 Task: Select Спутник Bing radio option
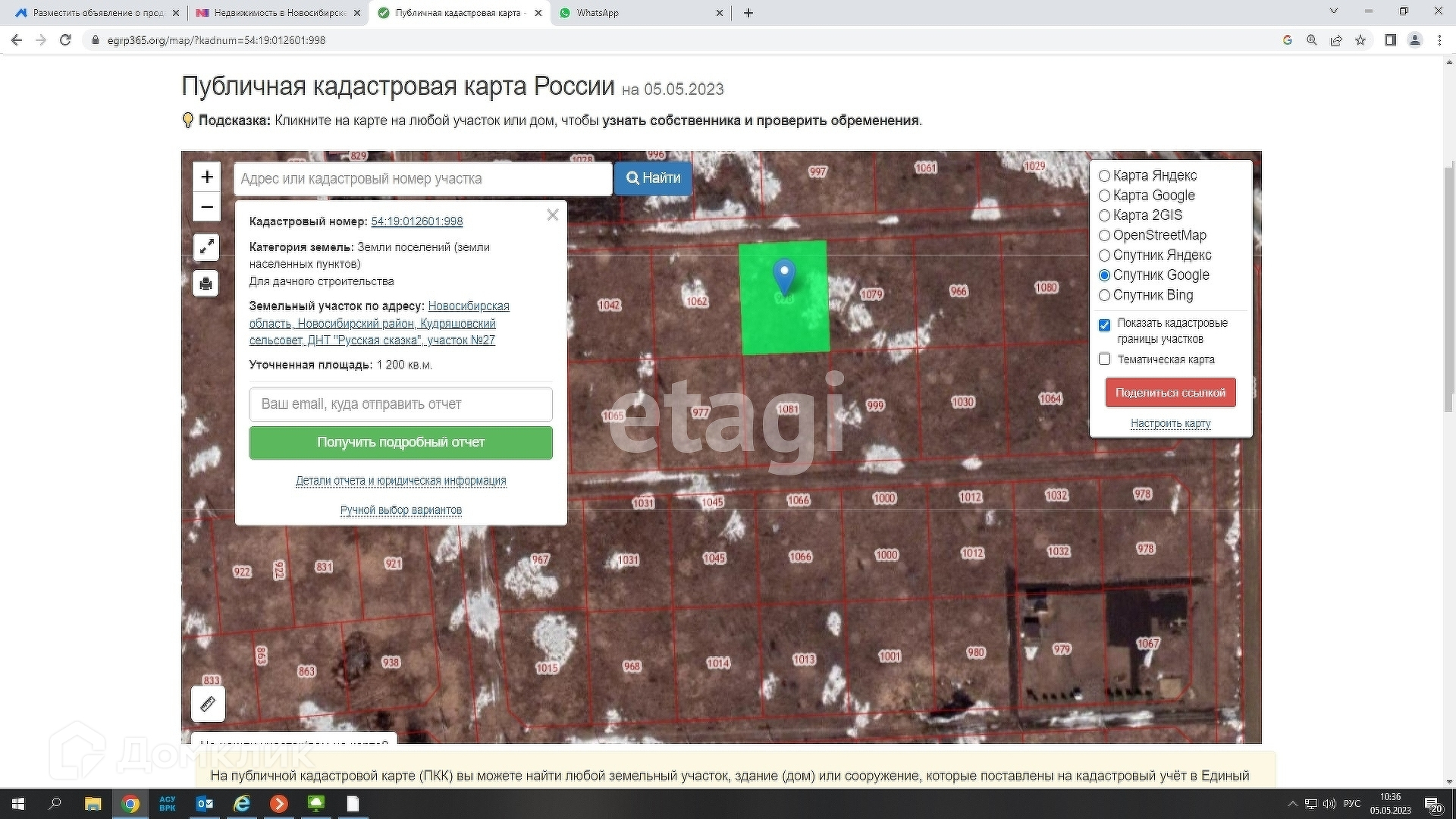coord(1105,295)
